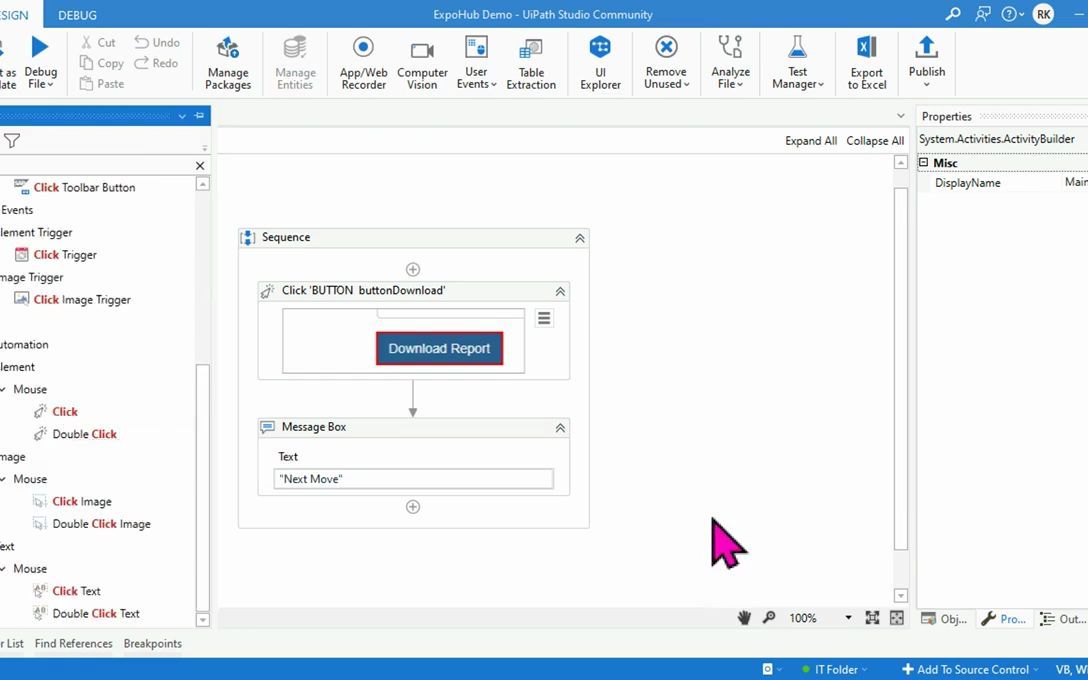Copy the selected activity
The height and width of the screenshot is (680, 1088).
tap(101, 63)
